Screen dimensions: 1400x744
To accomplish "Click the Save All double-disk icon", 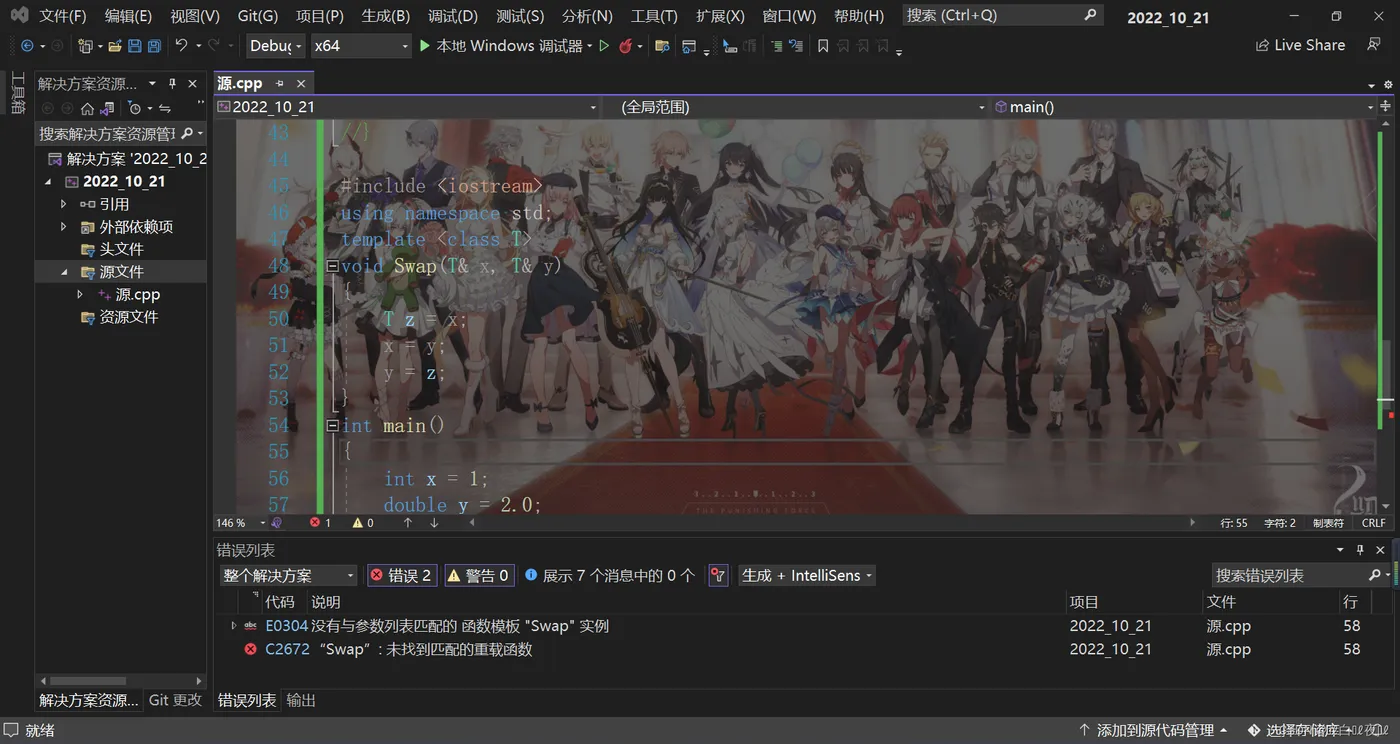I will click(154, 46).
